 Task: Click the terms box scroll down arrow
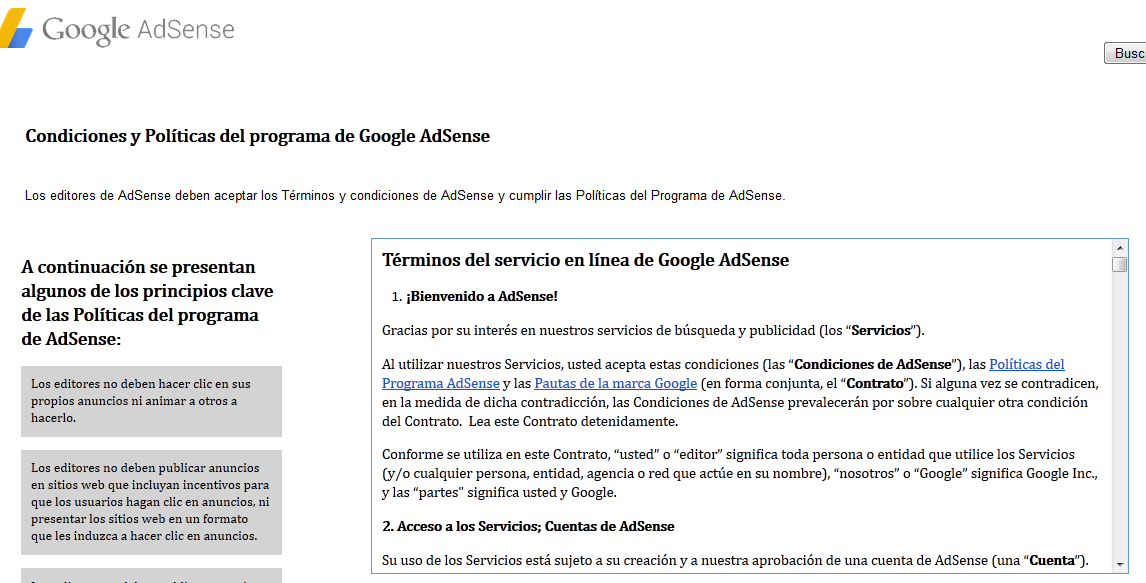click(x=1120, y=565)
